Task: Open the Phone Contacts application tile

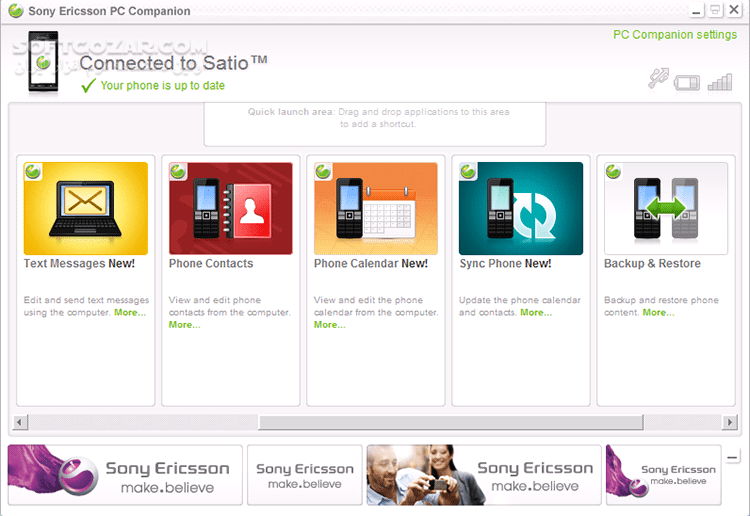Action: (231, 208)
